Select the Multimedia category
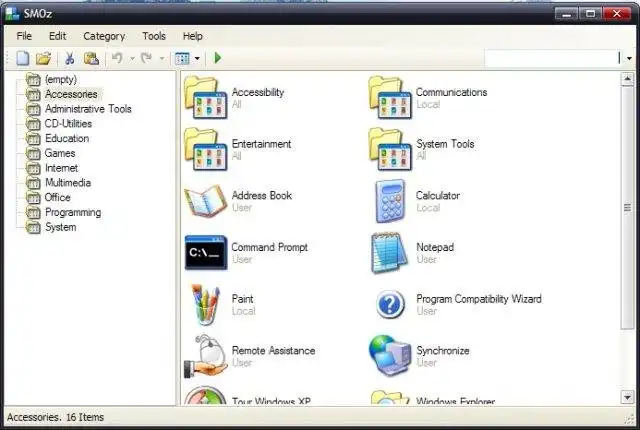The width and height of the screenshot is (640, 430). [68, 183]
